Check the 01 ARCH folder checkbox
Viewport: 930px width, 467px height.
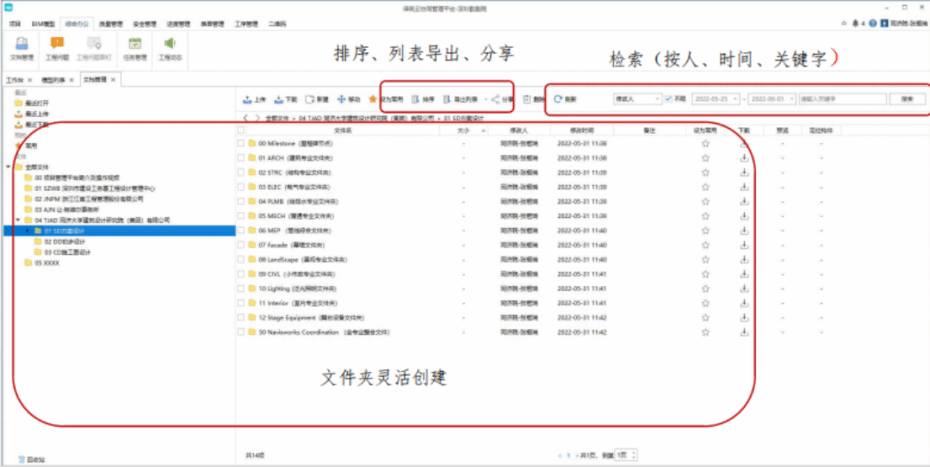coord(241,158)
